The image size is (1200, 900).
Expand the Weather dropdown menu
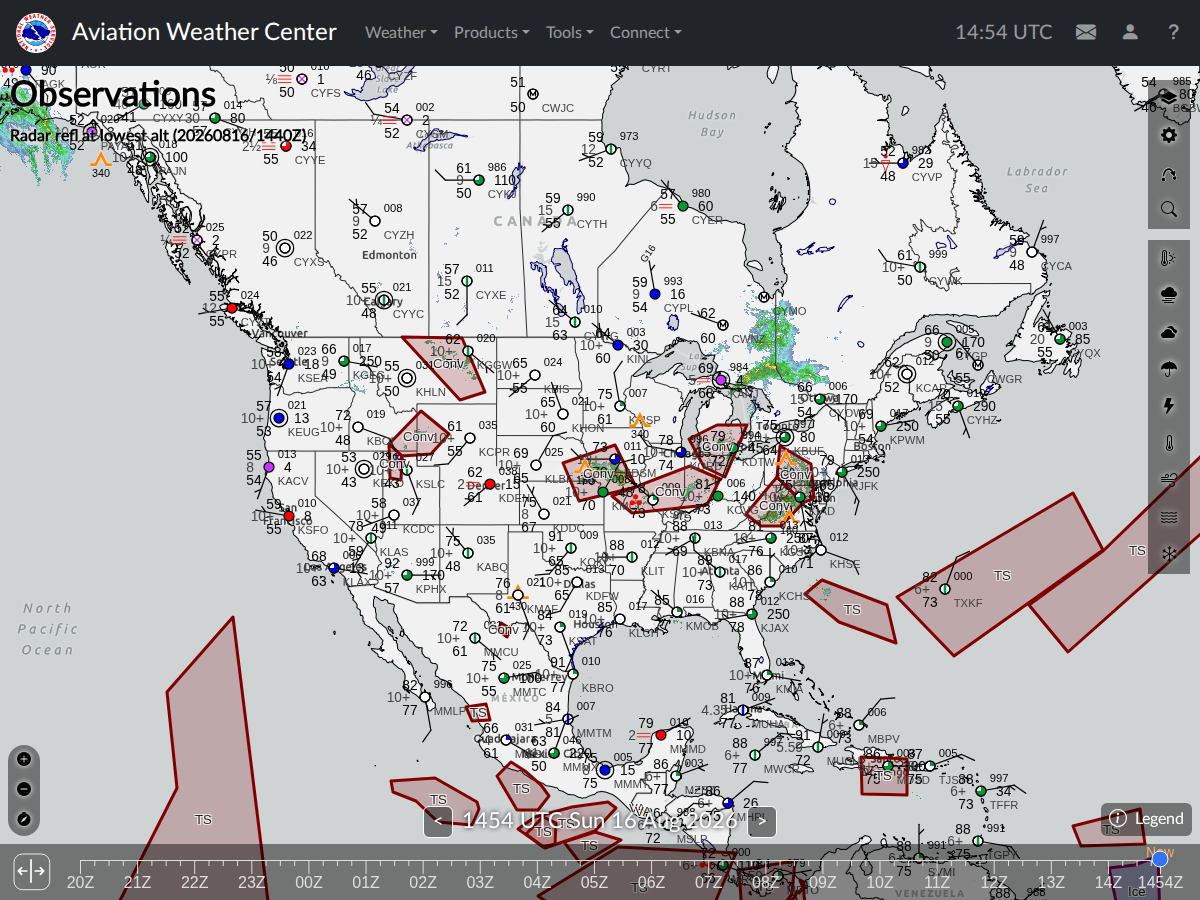401,32
